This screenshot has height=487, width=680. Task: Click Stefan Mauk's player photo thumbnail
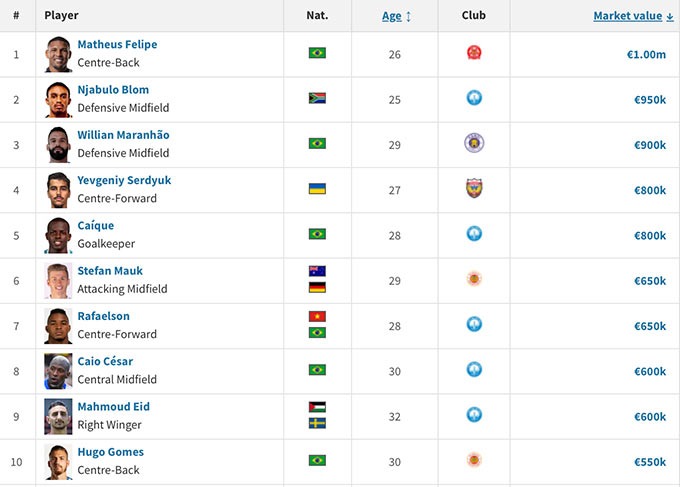click(58, 280)
